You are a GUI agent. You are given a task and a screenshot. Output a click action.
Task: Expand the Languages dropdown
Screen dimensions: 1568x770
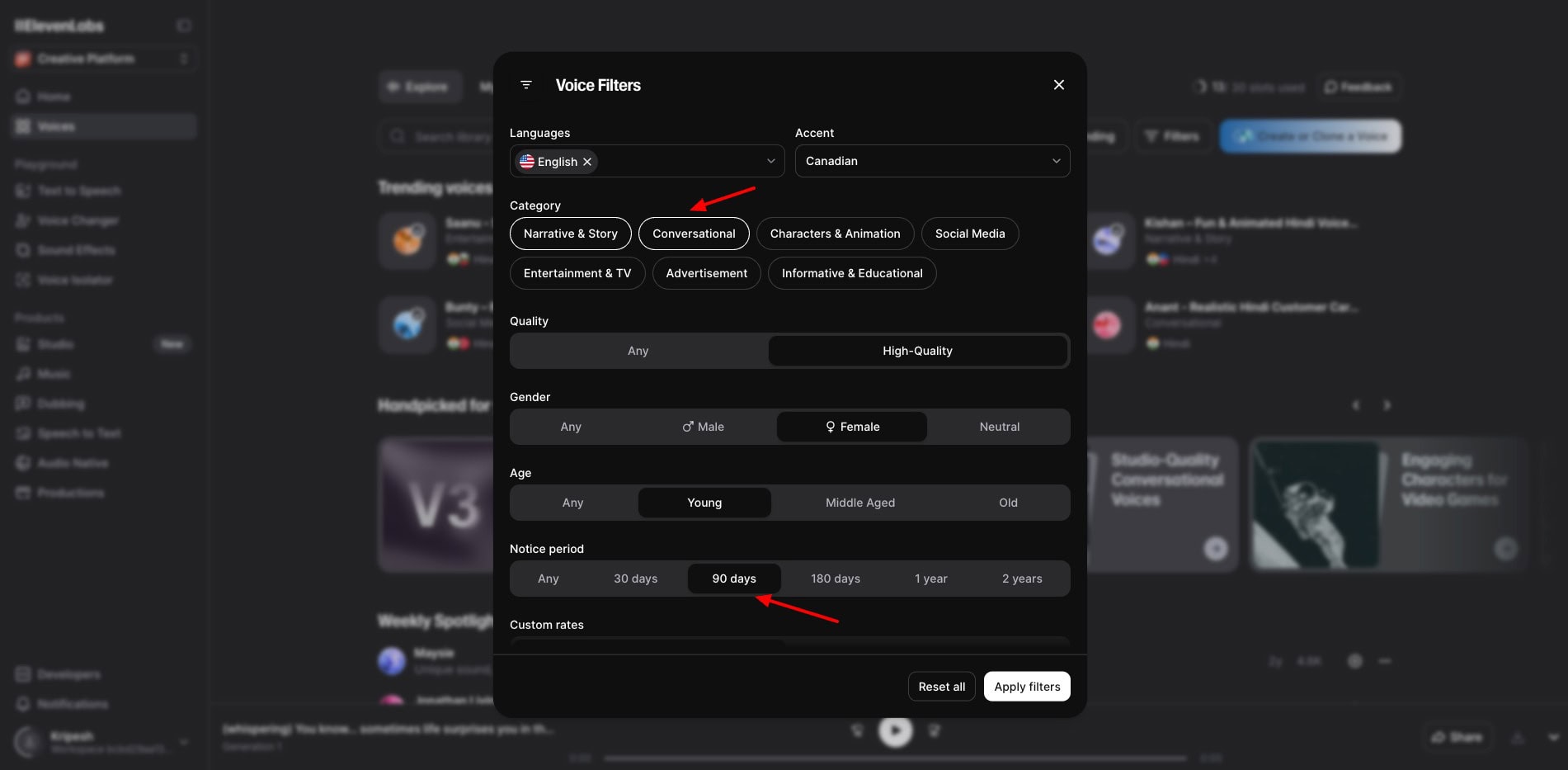pyautogui.click(x=770, y=161)
